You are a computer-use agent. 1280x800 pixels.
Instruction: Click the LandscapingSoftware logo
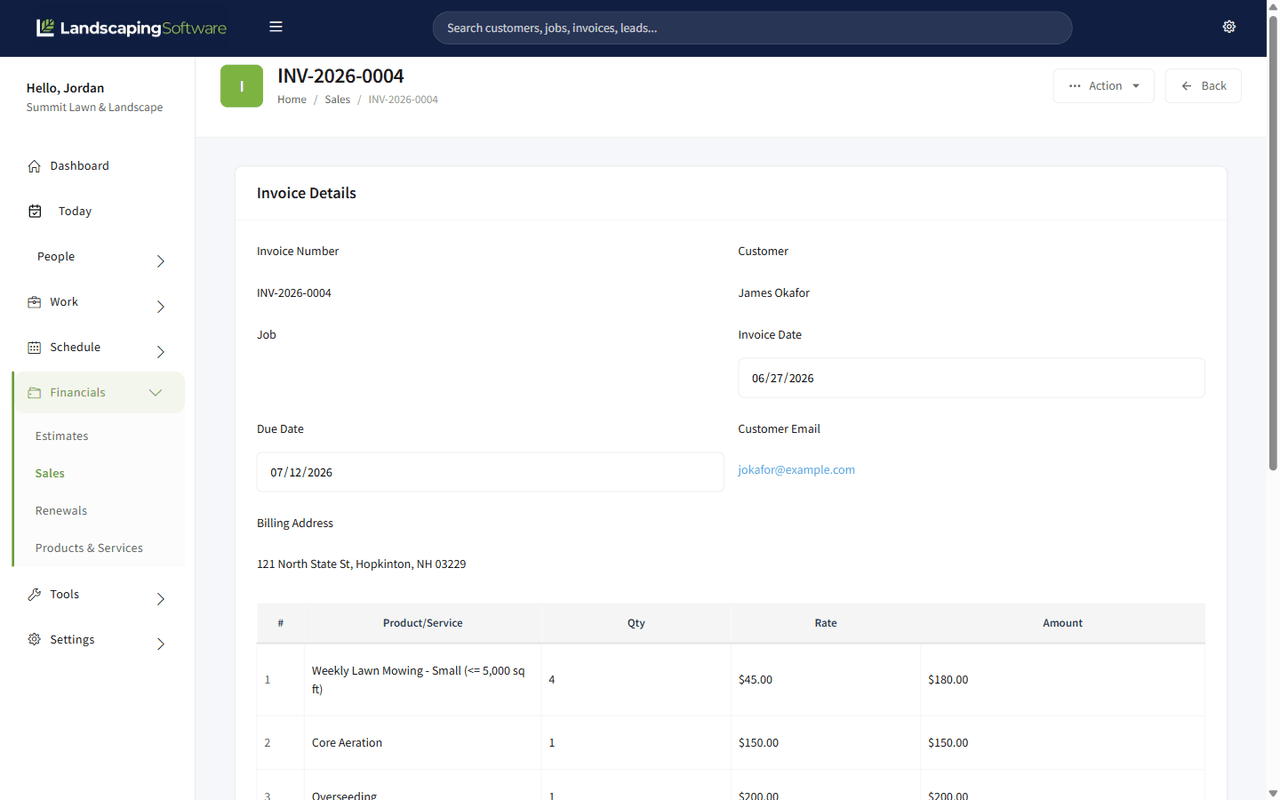click(x=131, y=28)
